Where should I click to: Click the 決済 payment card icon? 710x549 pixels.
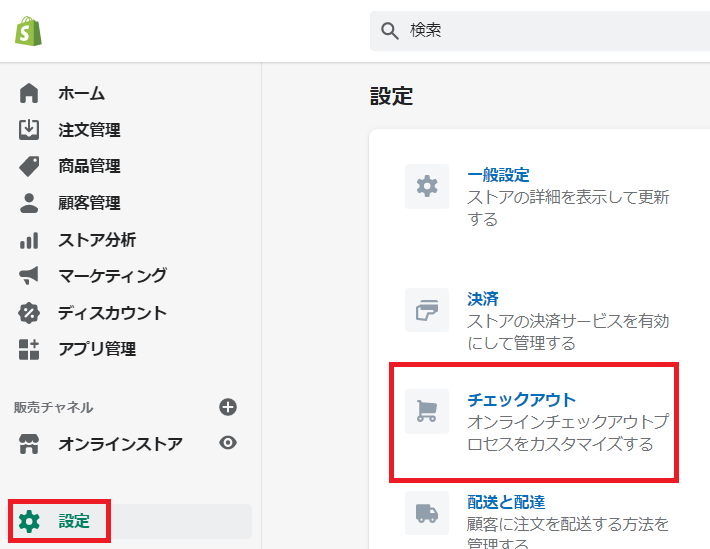coord(427,310)
